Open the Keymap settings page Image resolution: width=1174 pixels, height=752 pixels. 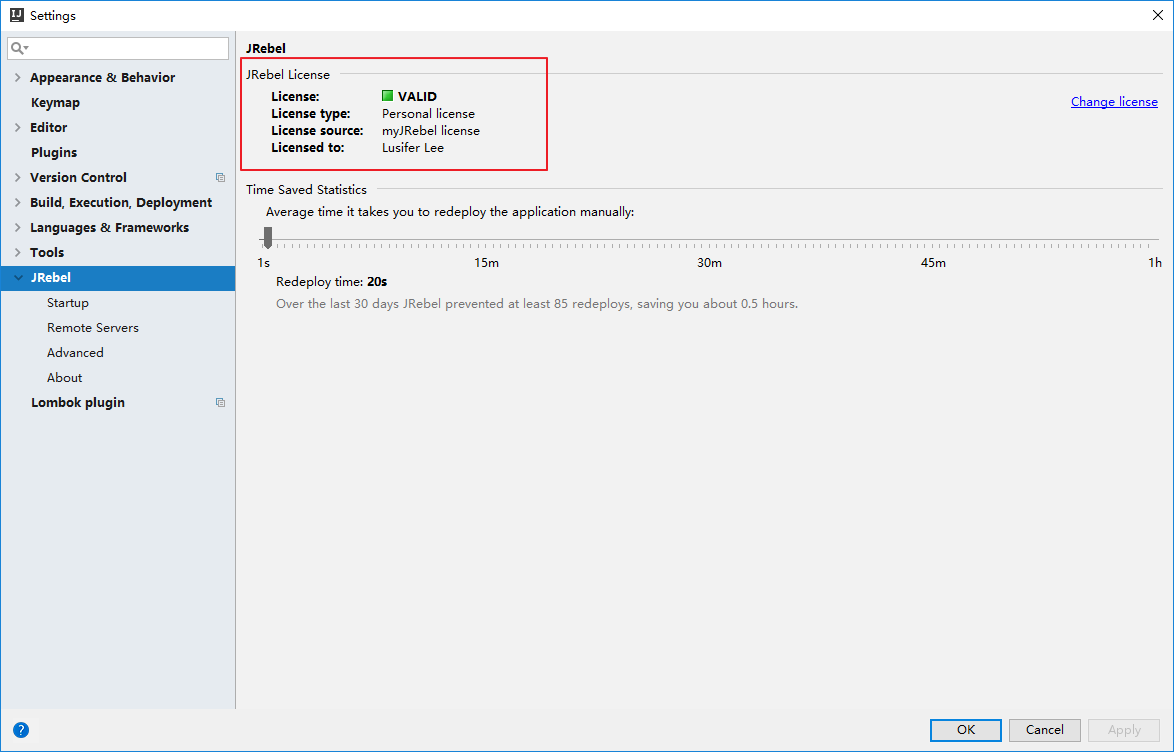click(55, 103)
